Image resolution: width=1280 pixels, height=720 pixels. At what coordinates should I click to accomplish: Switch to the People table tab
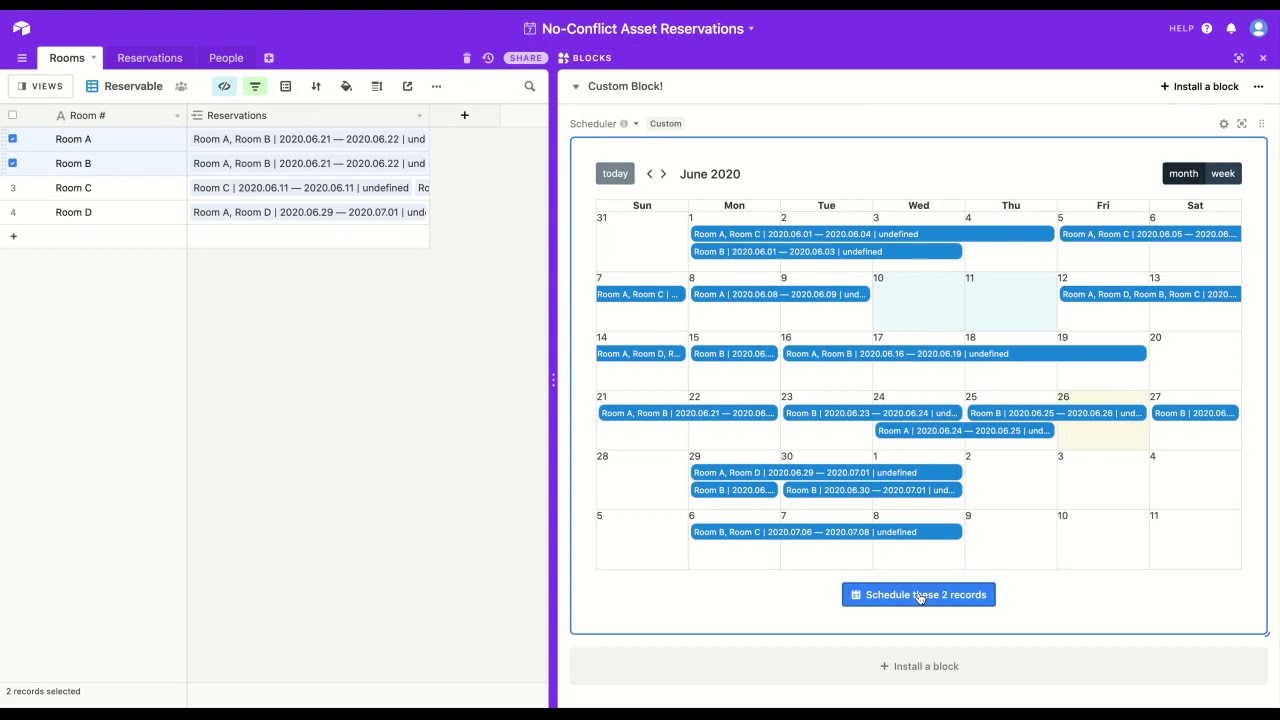[x=226, y=58]
